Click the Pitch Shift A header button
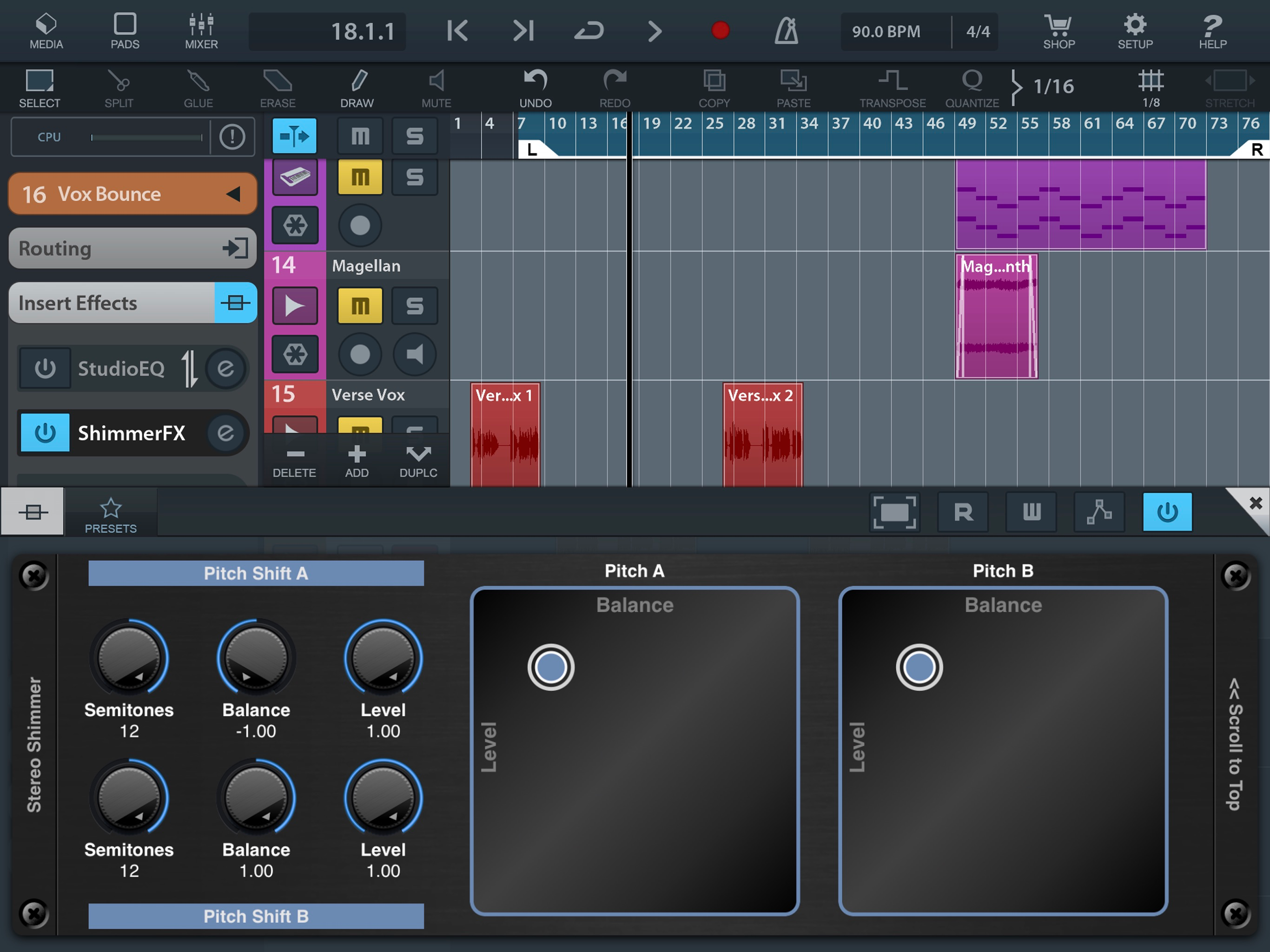 pos(256,573)
